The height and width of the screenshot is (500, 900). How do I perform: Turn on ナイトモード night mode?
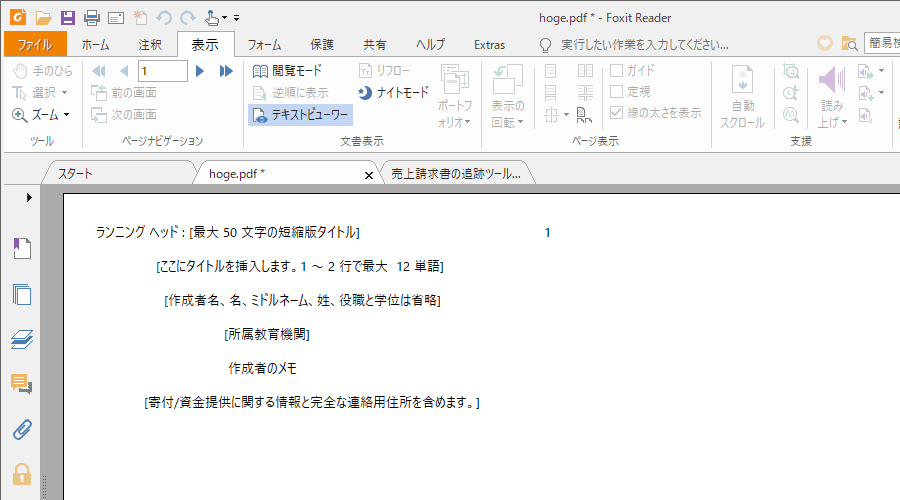[393, 92]
